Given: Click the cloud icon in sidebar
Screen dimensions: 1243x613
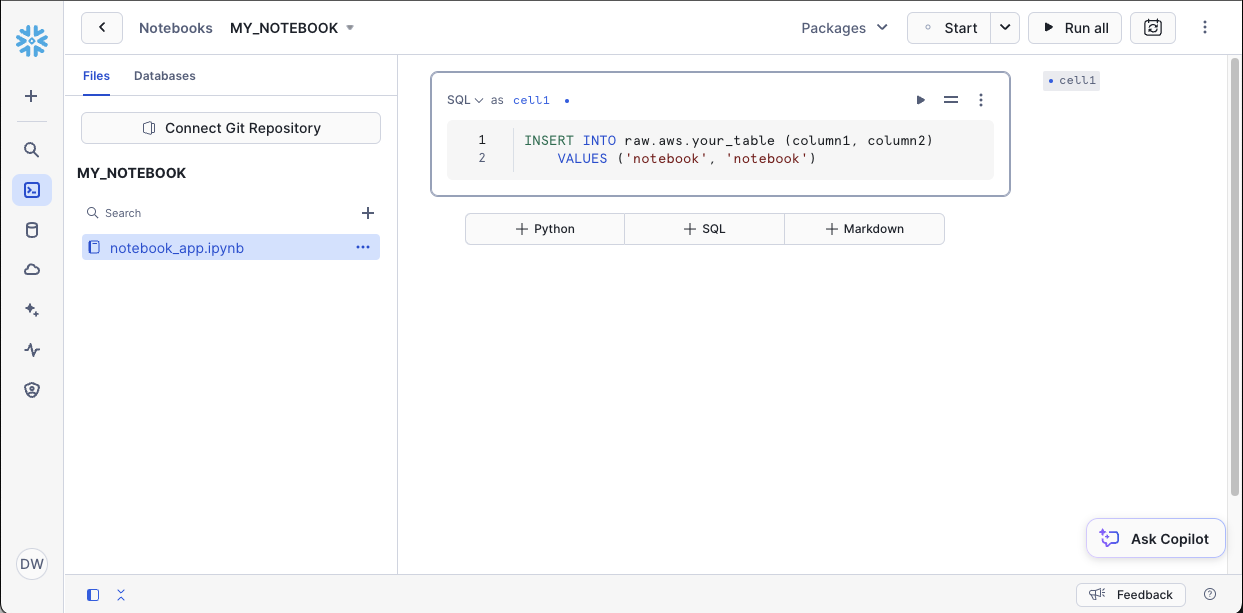Looking at the screenshot, I should click(x=32, y=270).
